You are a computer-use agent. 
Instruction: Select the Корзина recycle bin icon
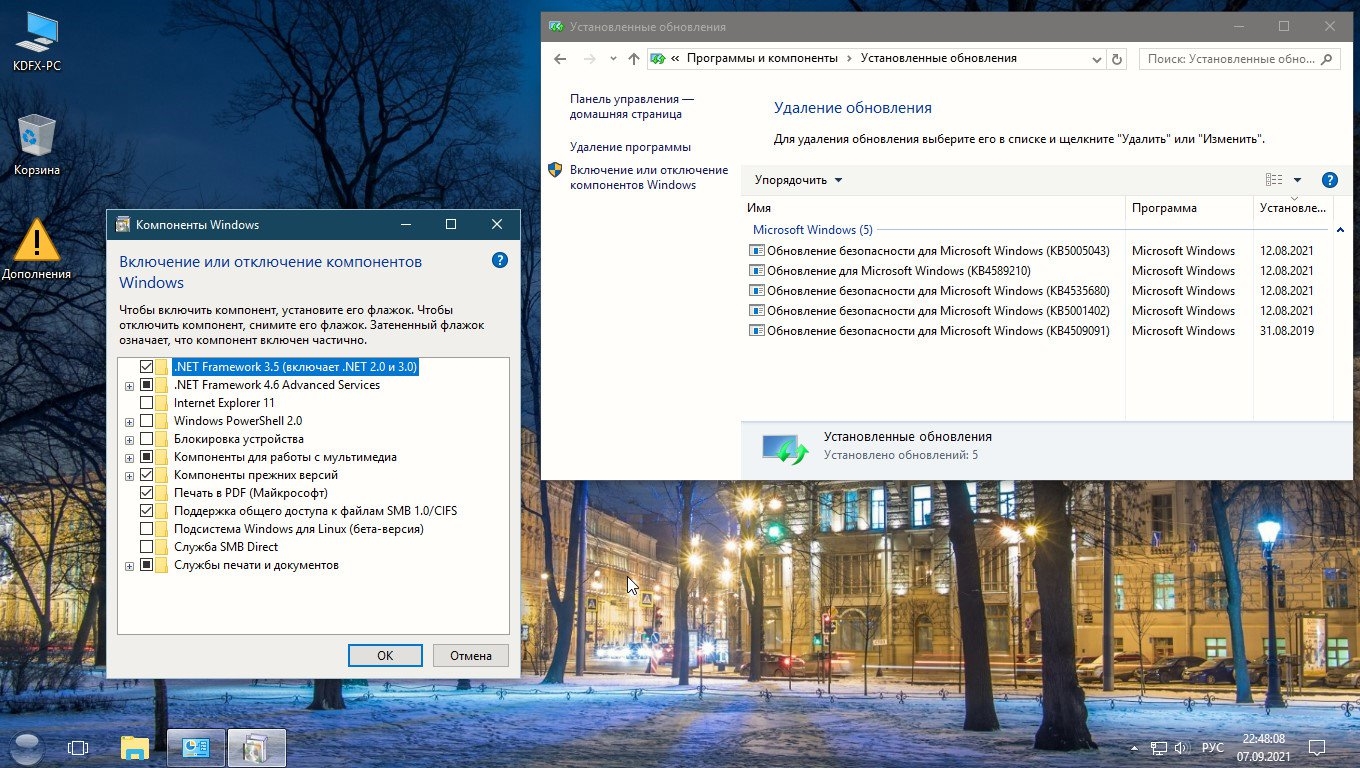click(37, 146)
